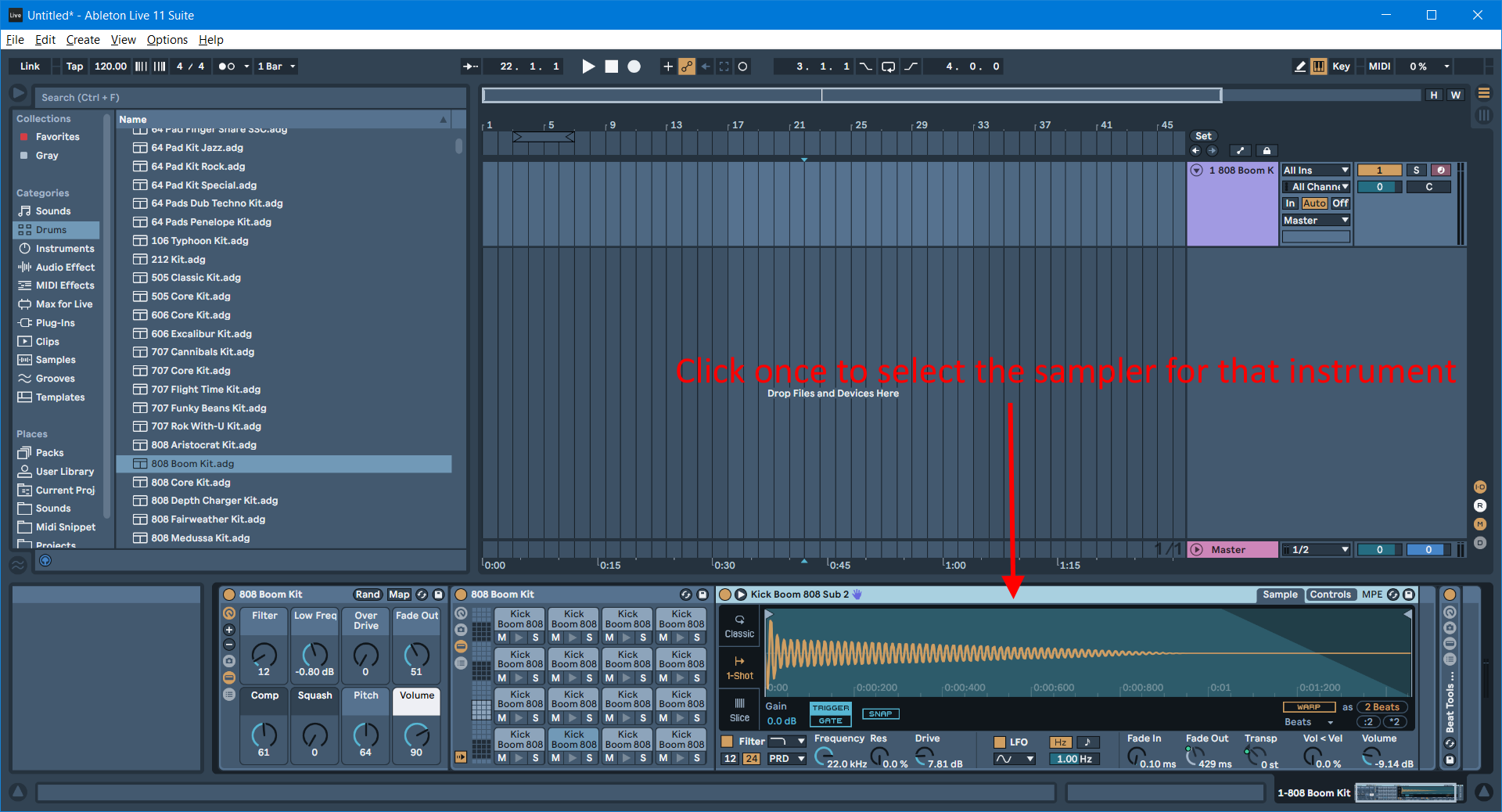Image resolution: width=1502 pixels, height=812 pixels.
Task: Select the Plug-Ins category
Action: coord(55,323)
